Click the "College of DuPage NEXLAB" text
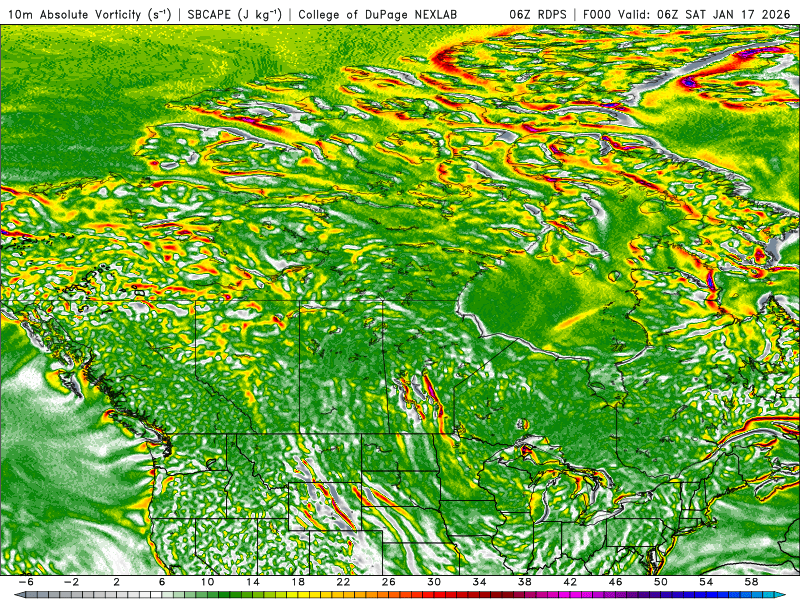The height and width of the screenshot is (600, 800). click(x=378, y=14)
